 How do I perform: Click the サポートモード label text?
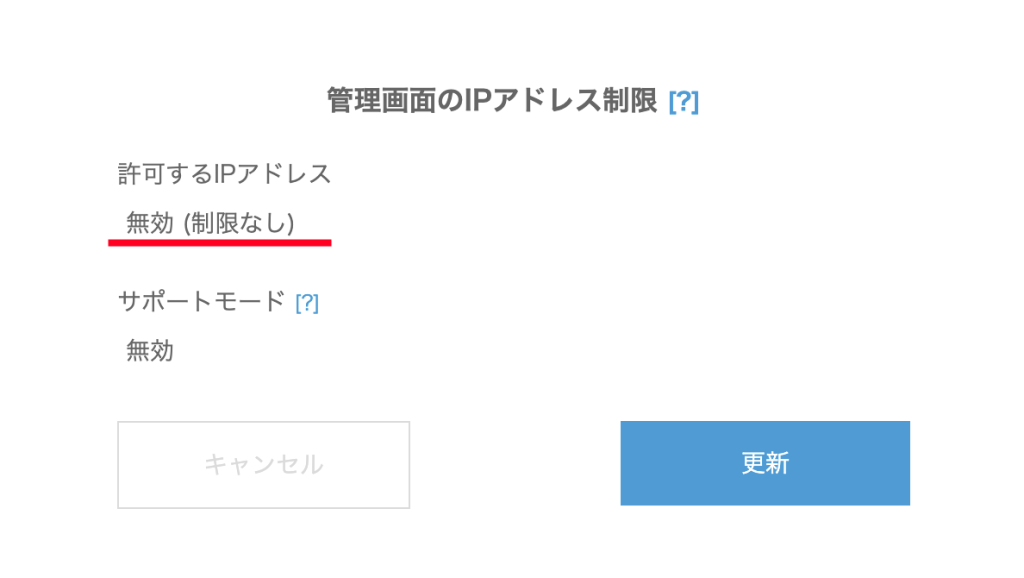pyautogui.click(x=201, y=301)
